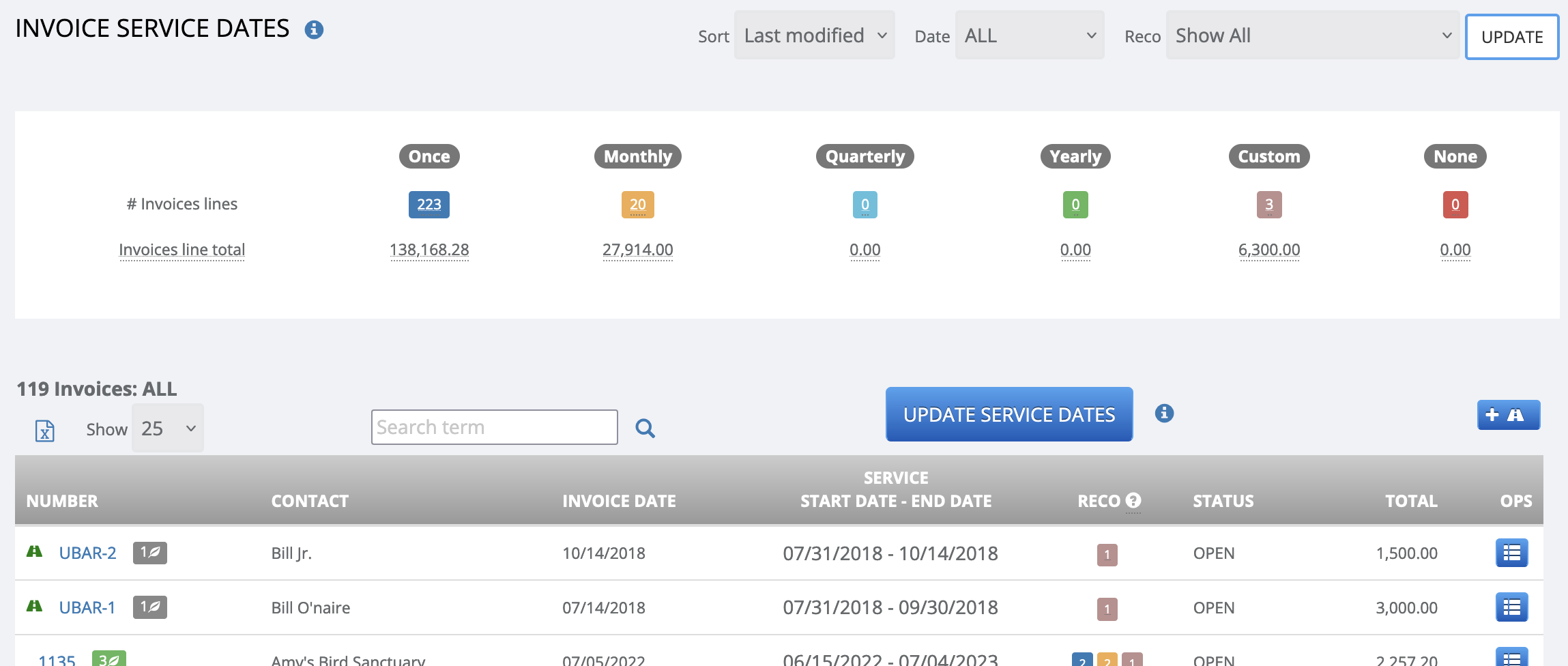Click the 27,914.00 Monthly total

(x=638, y=250)
